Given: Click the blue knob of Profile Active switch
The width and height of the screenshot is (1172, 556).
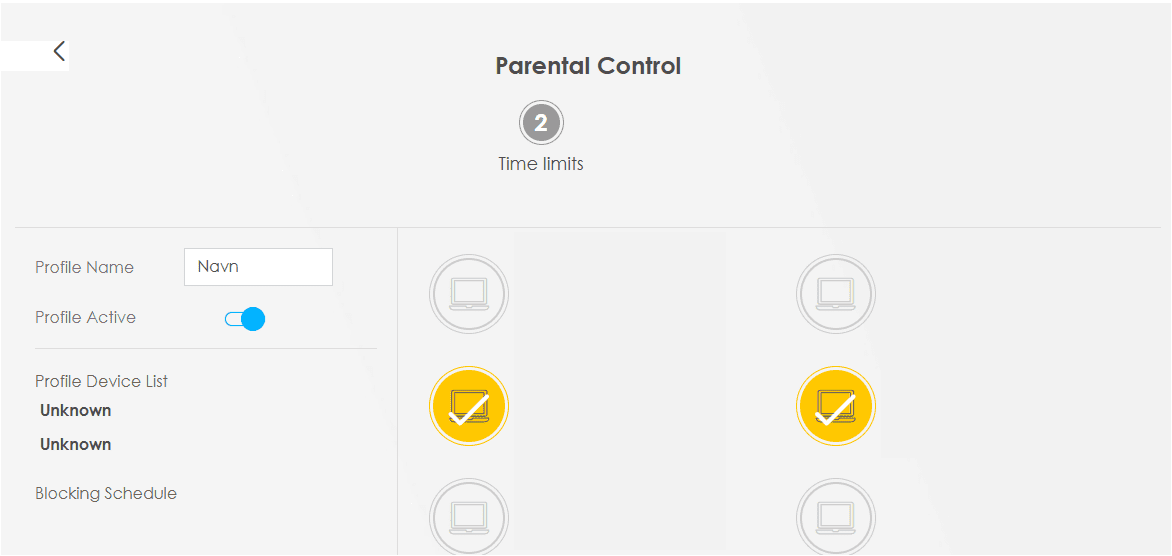Looking at the screenshot, I should [x=253, y=319].
